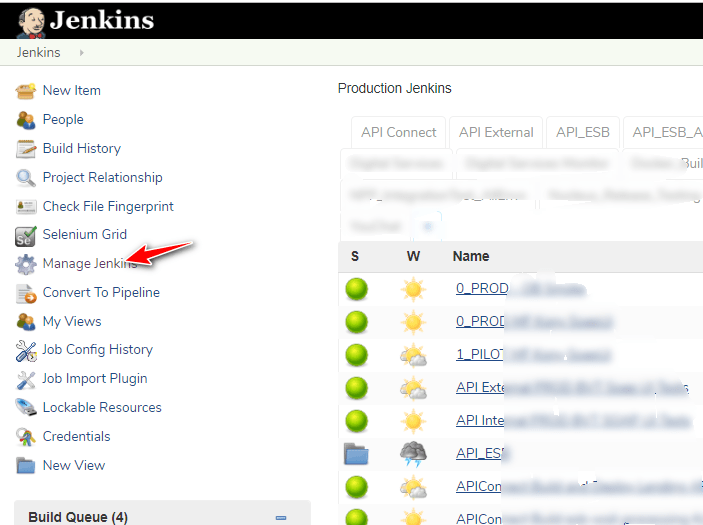703x525 pixels.
Task: Open the Jenkins breadcrumb link
Action: [39, 52]
